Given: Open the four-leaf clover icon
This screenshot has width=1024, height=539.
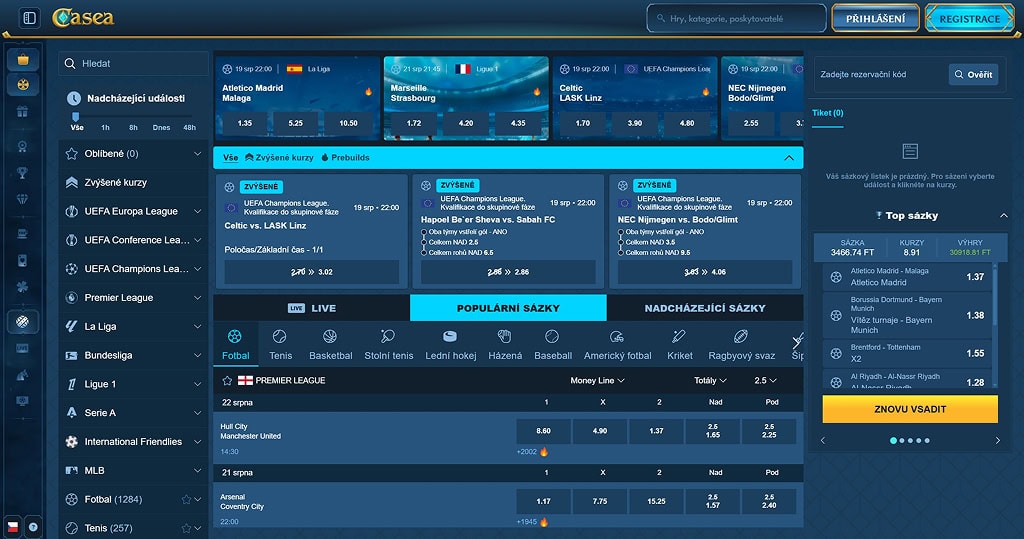Looking at the screenshot, I should (x=23, y=287).
